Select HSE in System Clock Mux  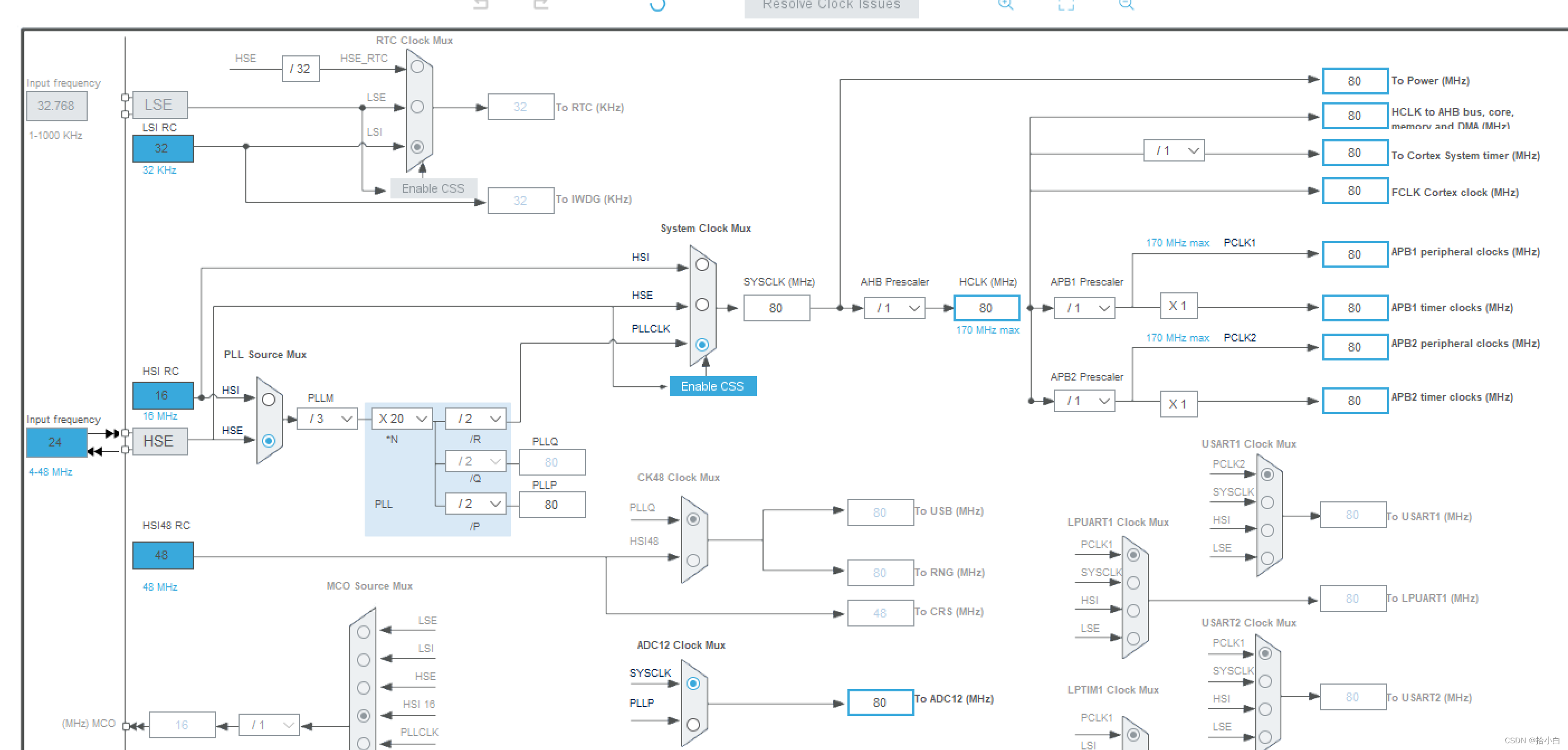[702, 305]
